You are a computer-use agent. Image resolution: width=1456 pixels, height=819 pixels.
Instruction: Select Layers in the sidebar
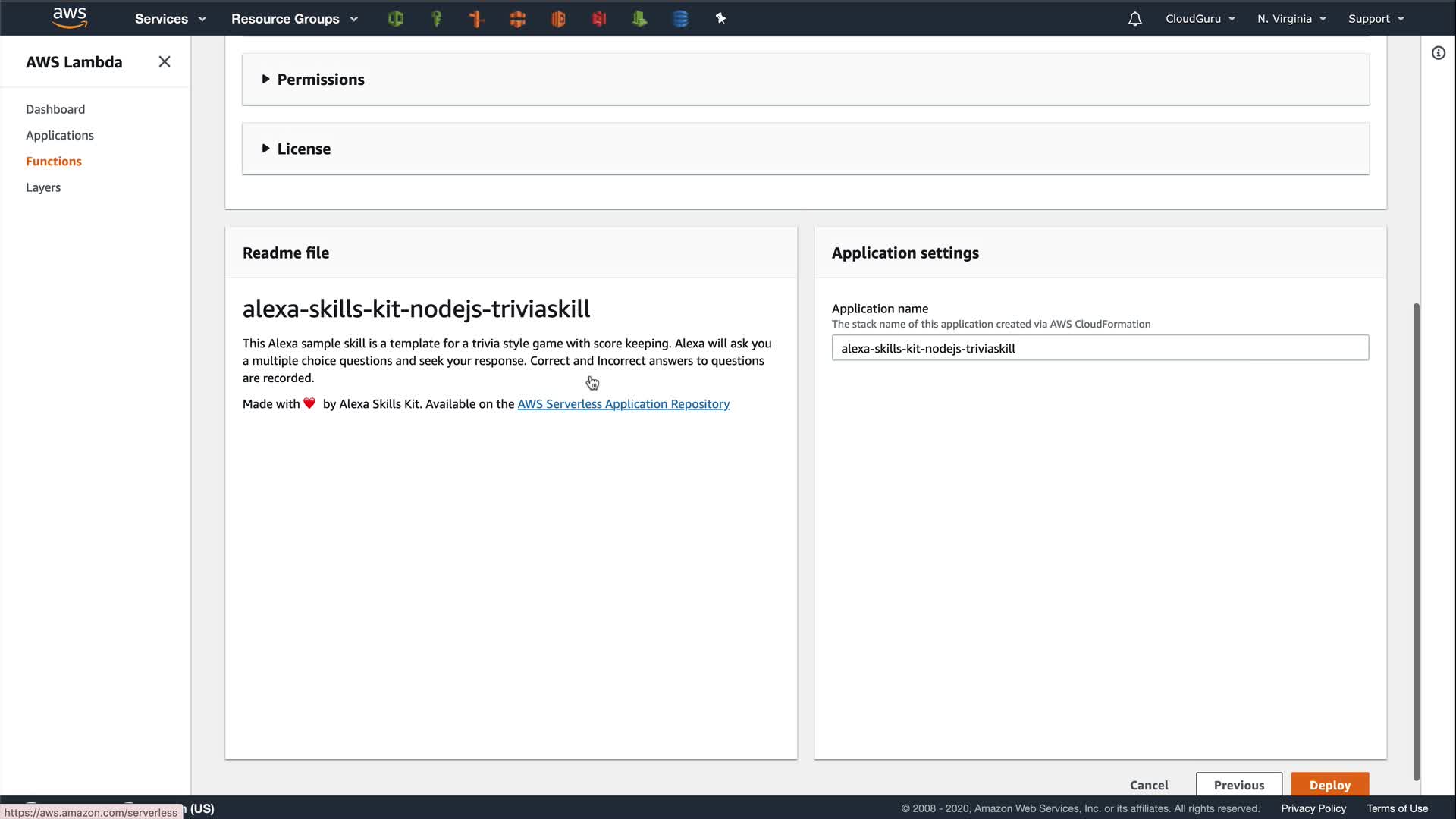tap(43, 187)
